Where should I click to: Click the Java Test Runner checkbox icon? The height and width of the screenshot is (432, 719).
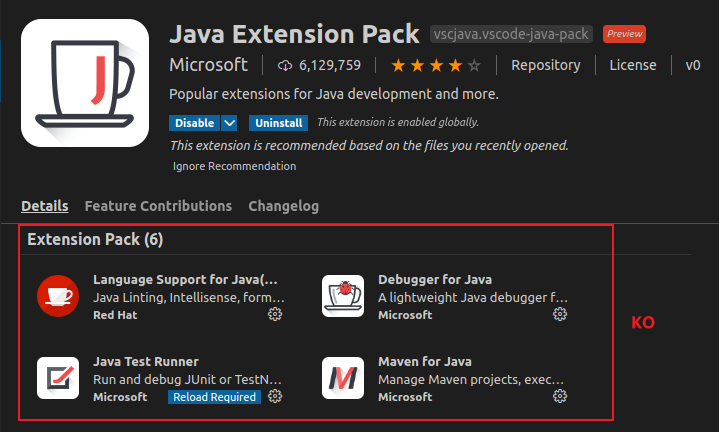tap(58, 378)
